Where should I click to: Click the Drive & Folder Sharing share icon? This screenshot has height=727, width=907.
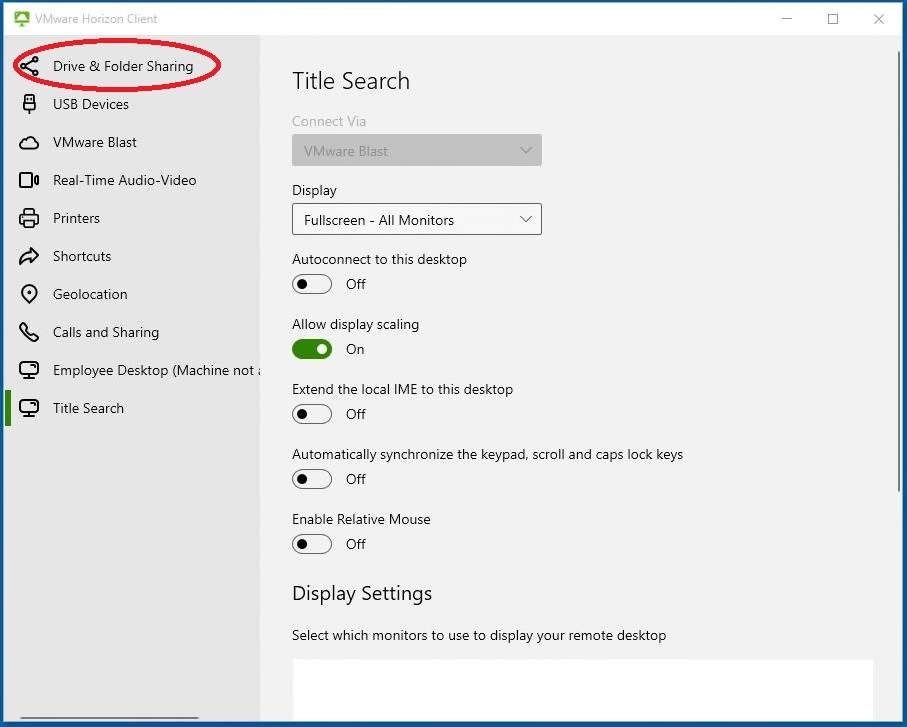29,66
